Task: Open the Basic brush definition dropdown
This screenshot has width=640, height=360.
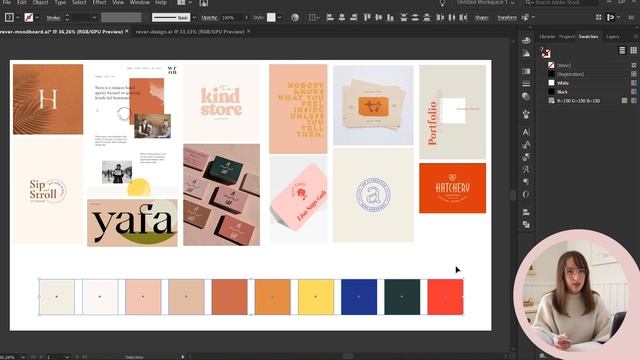Action: (x=194, y=18)
